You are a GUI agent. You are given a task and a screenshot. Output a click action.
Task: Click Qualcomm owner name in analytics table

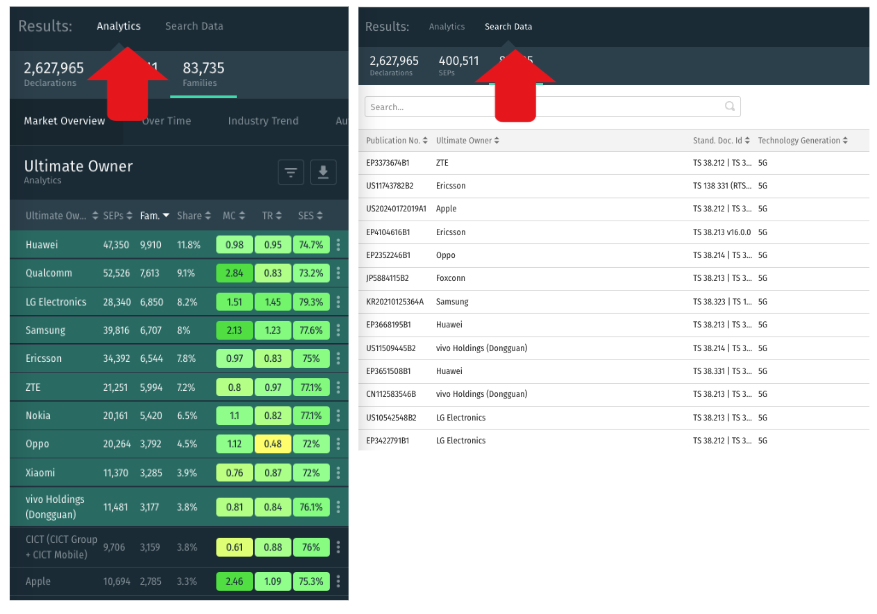point(49,273)
